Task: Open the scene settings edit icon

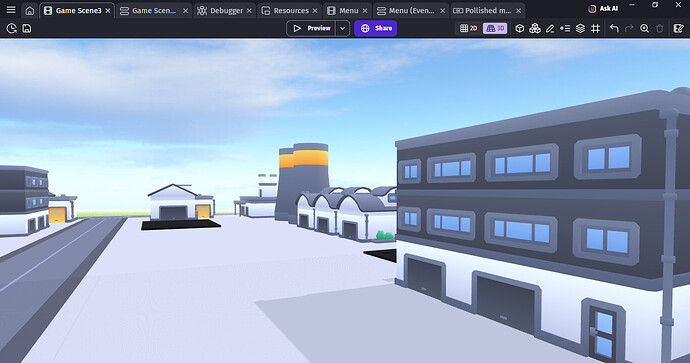Action: click(679, 29)
